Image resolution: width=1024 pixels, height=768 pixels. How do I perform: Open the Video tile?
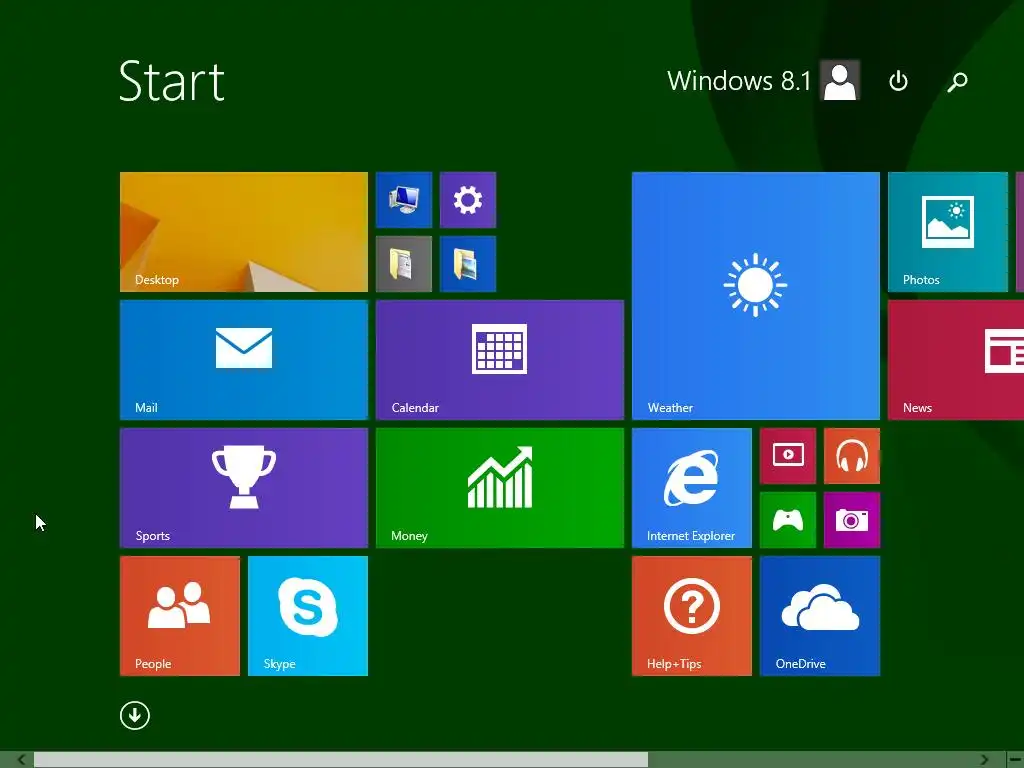[x=788, y=456]
